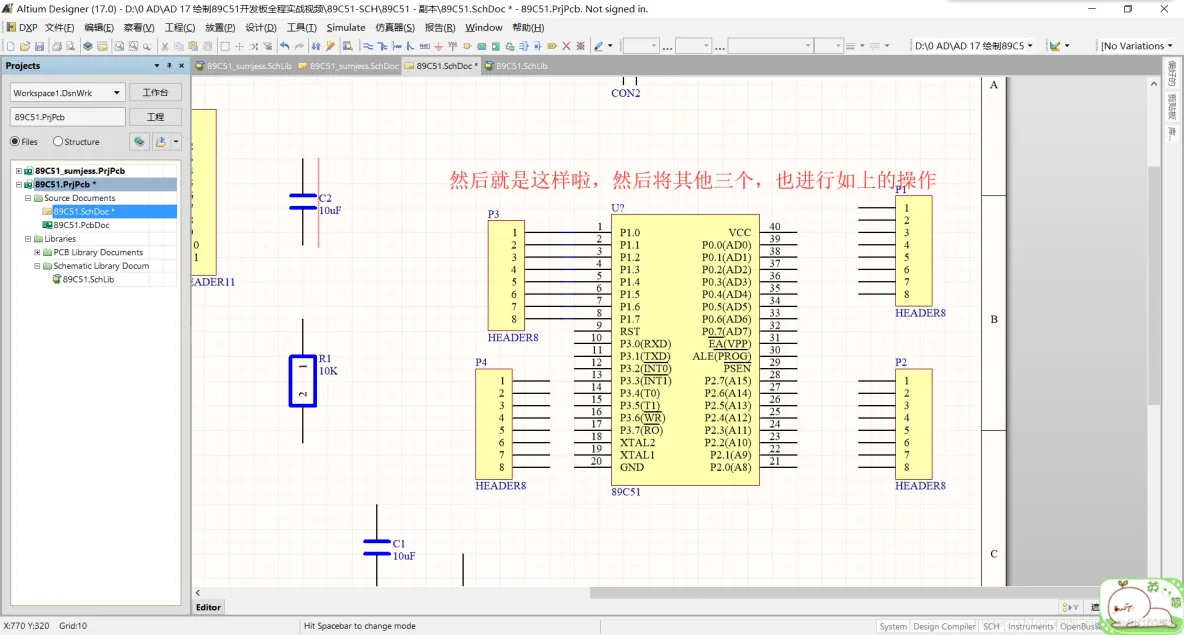Collapse the Schematic Library Documents folder

click(37, 266)
